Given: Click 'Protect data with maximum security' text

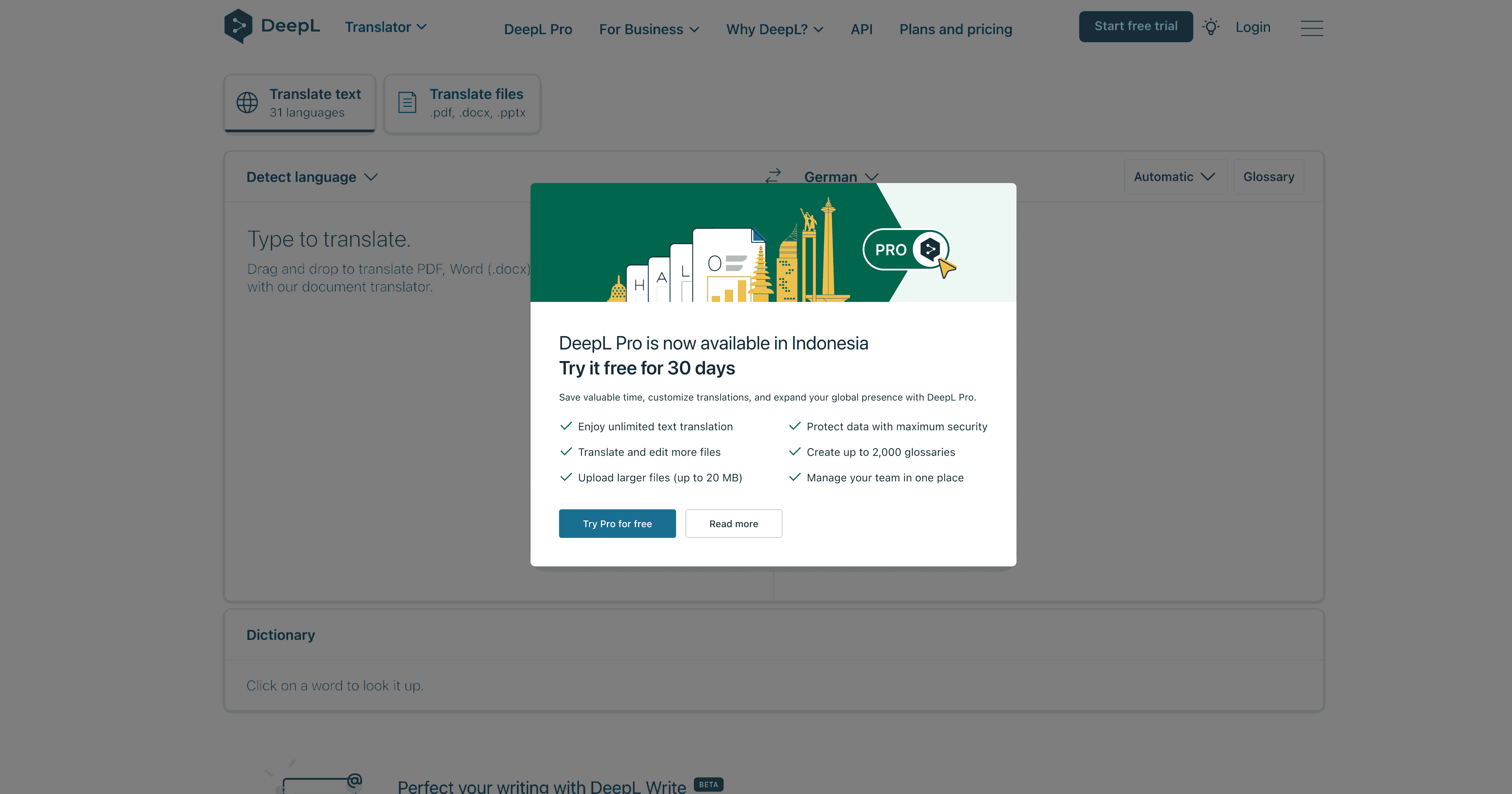Looking at the screenshot, I should 896,426.
